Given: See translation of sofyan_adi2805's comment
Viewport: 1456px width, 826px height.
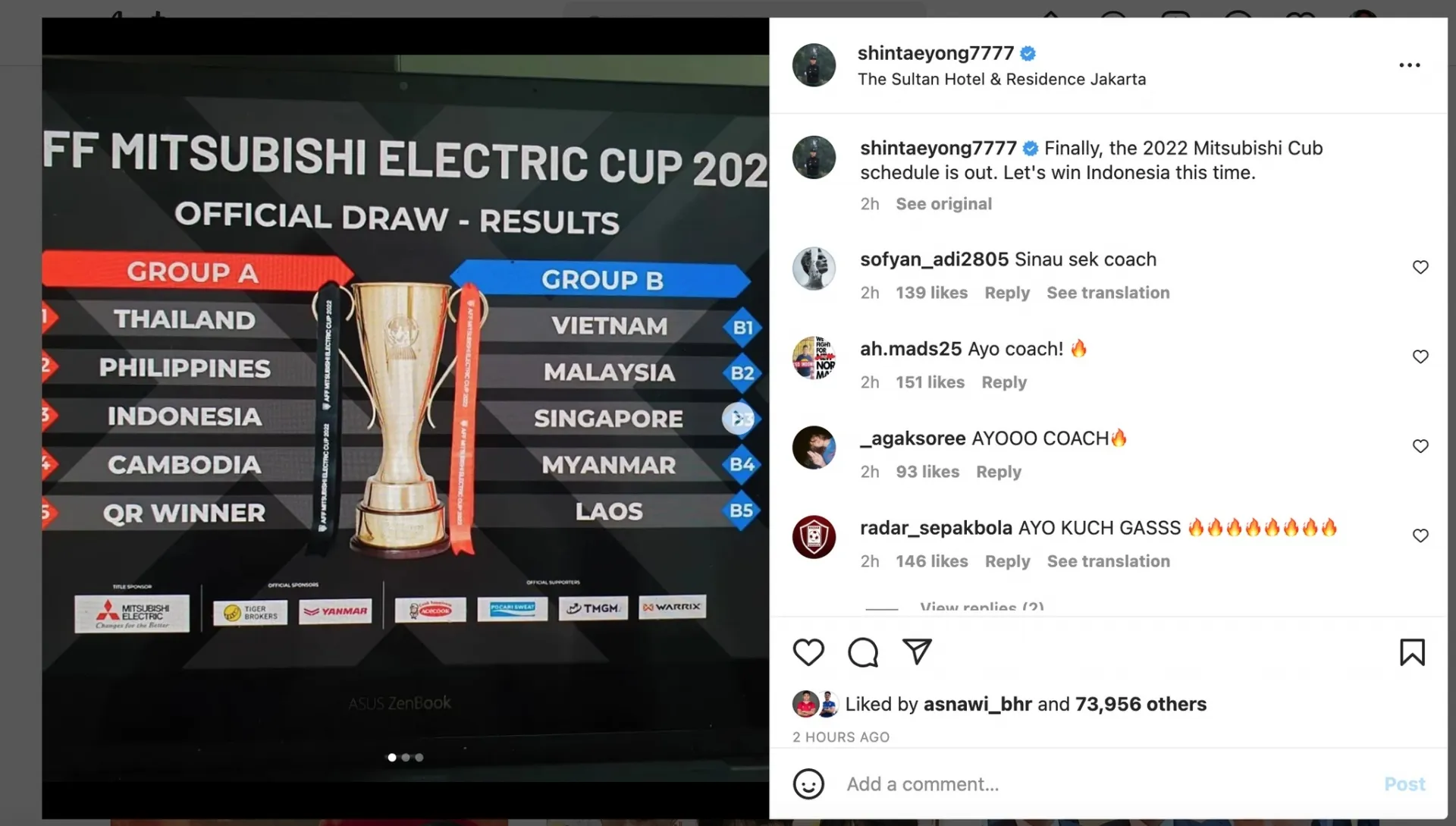Looking at the screenshot, I should click(1108, 293).
